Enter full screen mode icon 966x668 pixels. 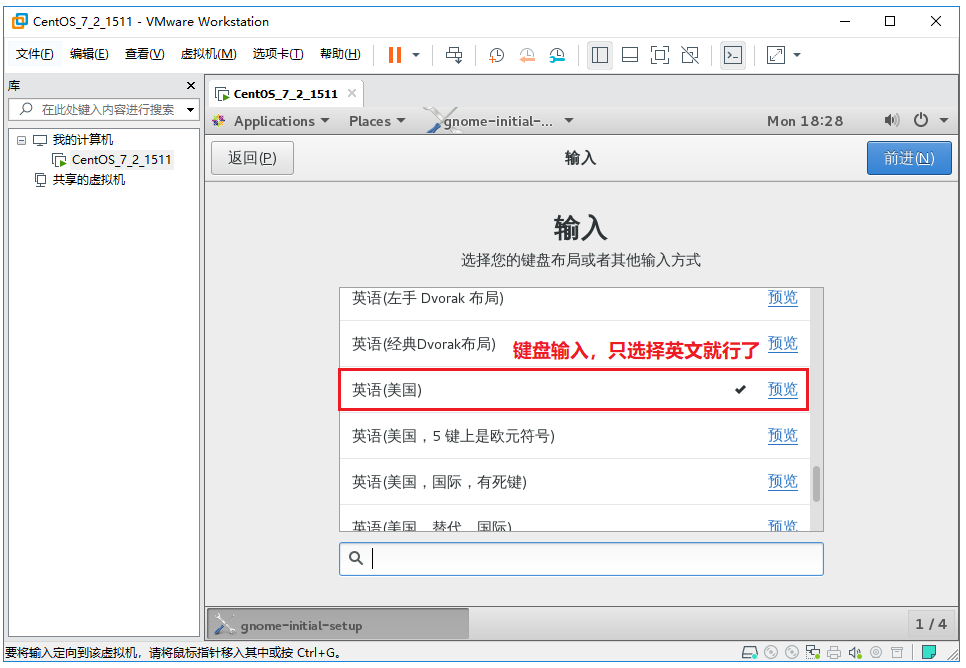[x=660, y=55]
